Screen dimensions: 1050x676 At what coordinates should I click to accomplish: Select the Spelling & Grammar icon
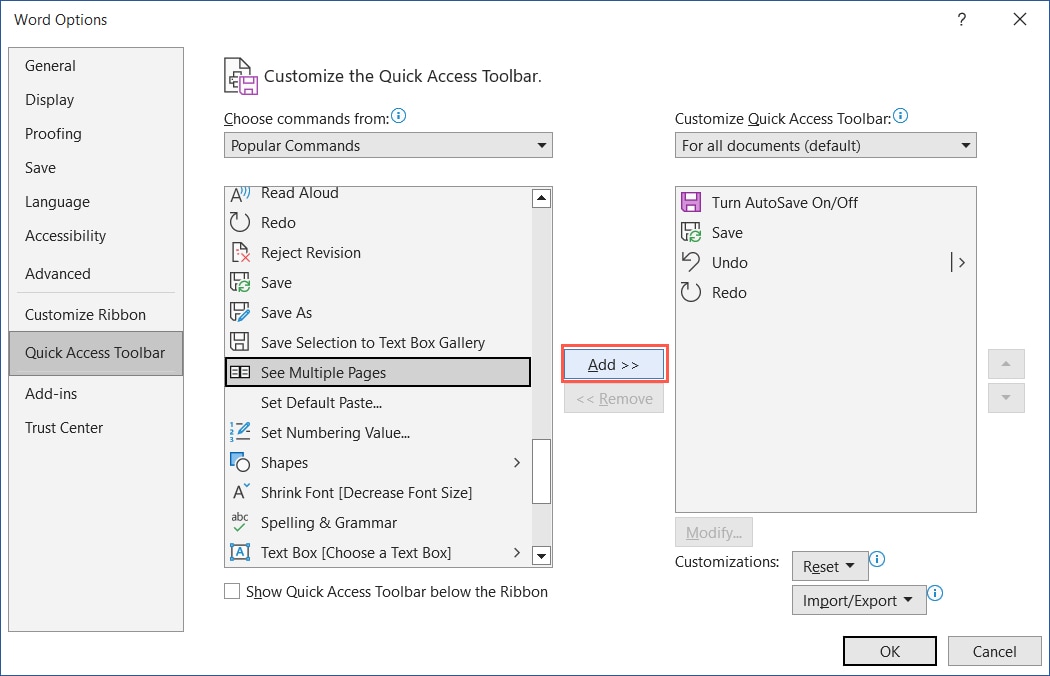pyautogui.click(x=239, y=522)
